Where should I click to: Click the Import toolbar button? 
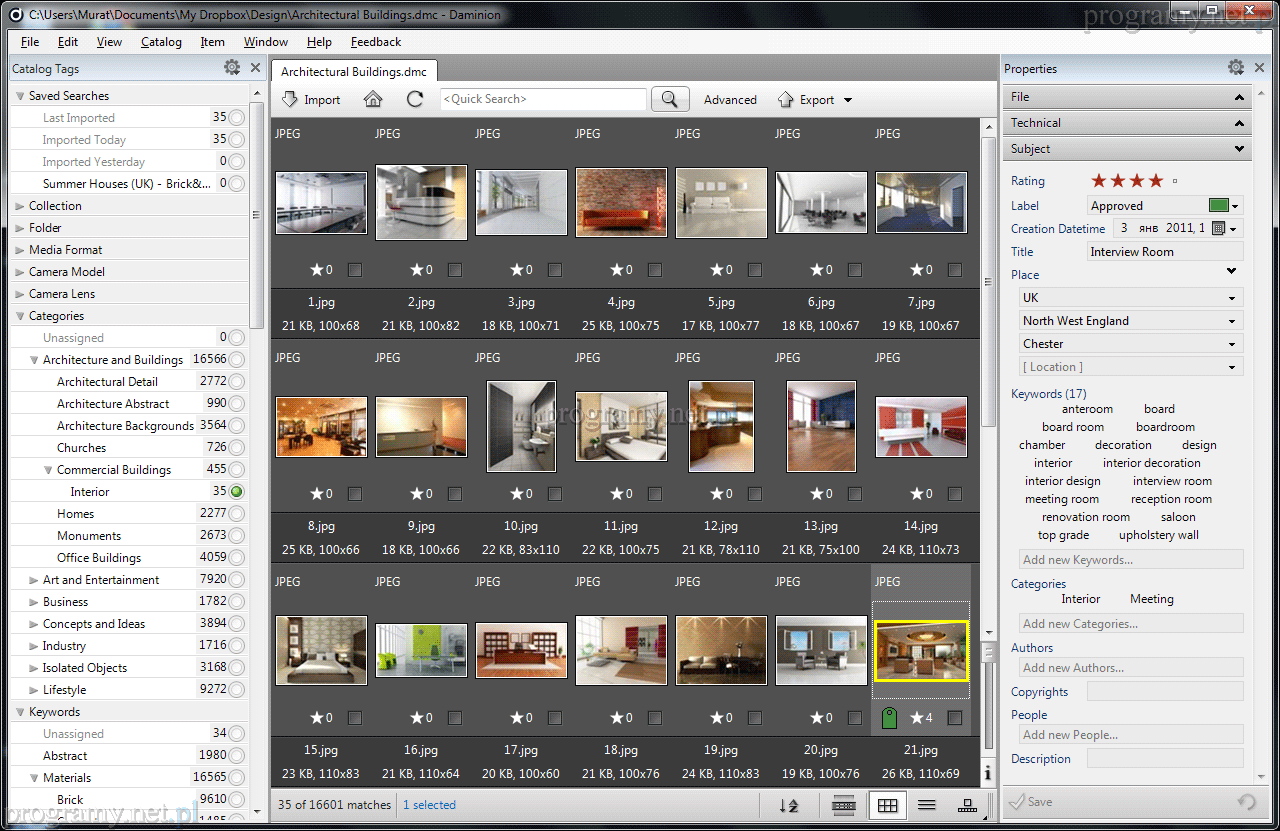311,100
